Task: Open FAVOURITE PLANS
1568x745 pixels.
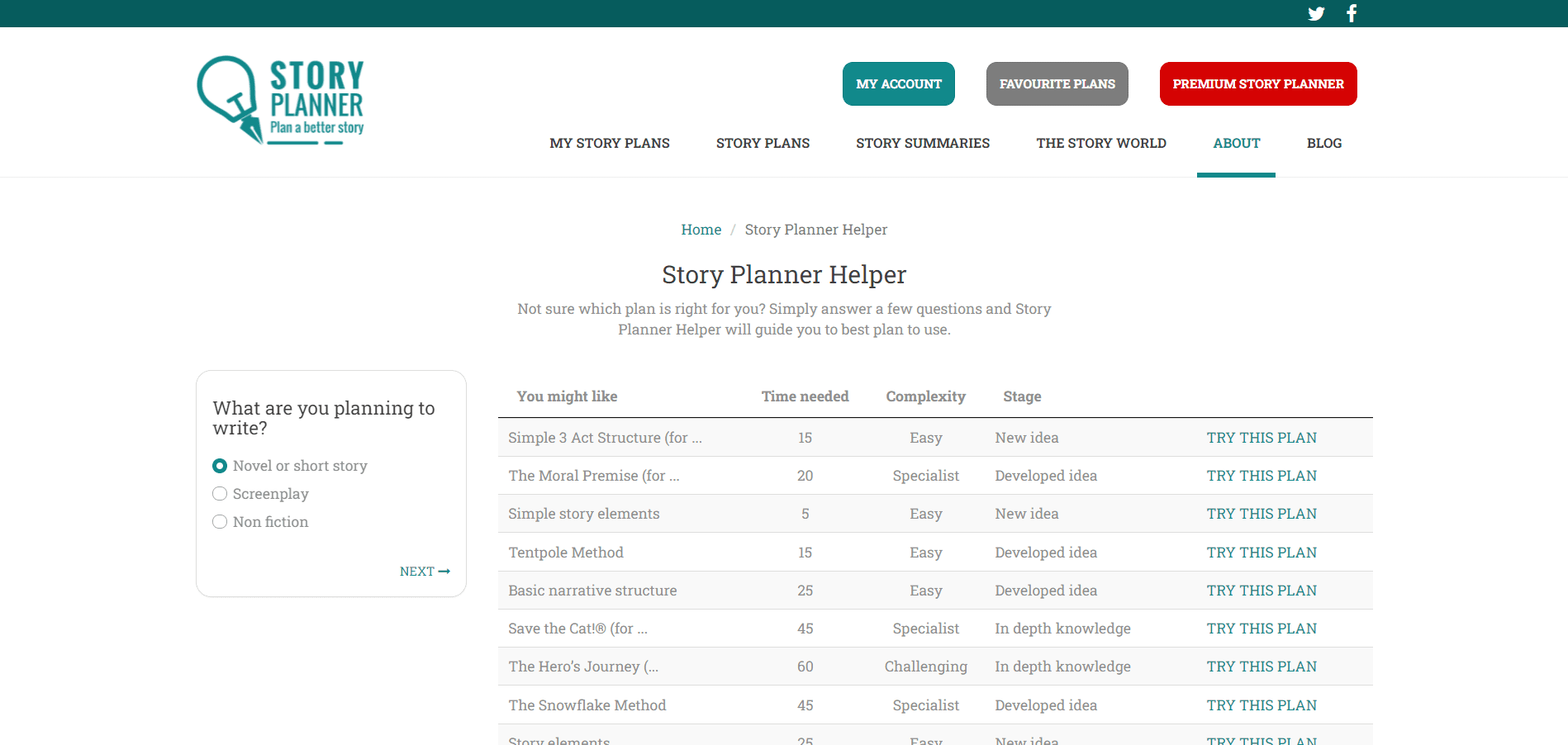Action: point(1057,83)
